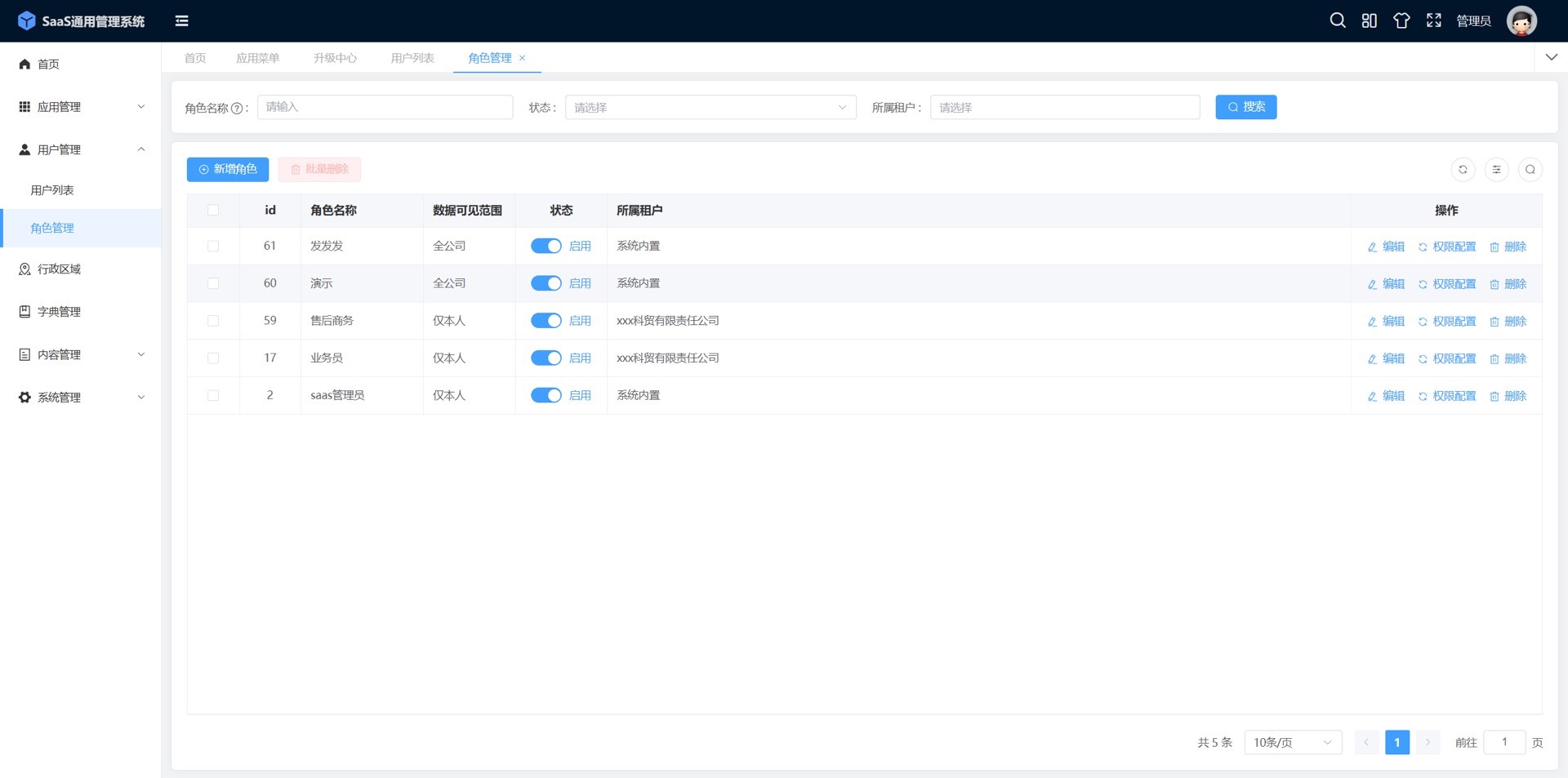Open the 状态 filter dropdown
The width and height of the screenshot is (1568, 778).
pos(710,108)
